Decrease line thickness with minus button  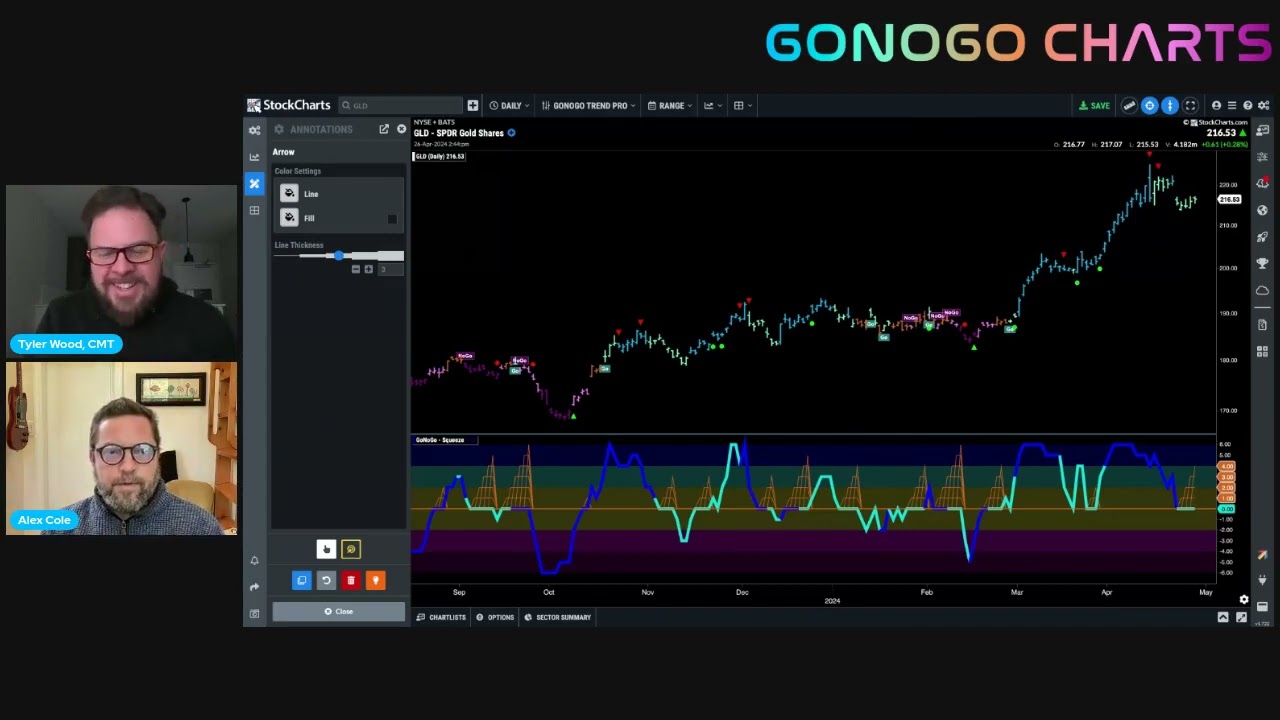pos(356,269)
